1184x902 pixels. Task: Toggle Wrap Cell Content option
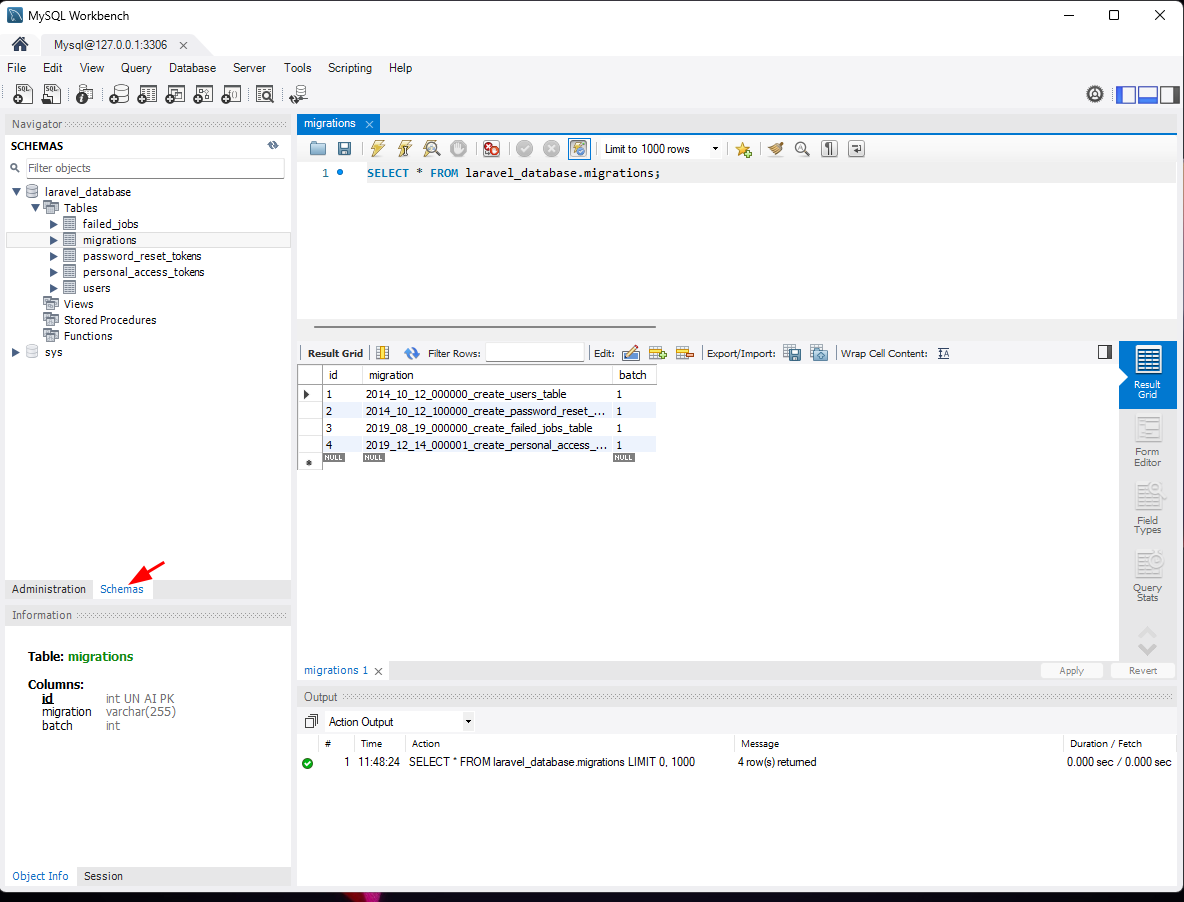[x=943, y=353]
